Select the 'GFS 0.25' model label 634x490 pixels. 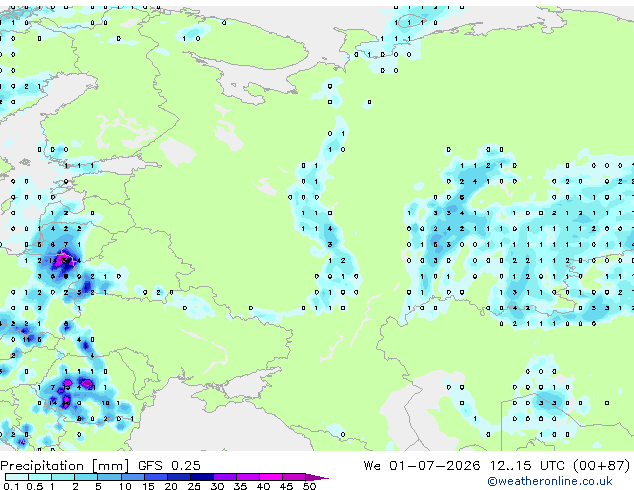click(169, 466)
